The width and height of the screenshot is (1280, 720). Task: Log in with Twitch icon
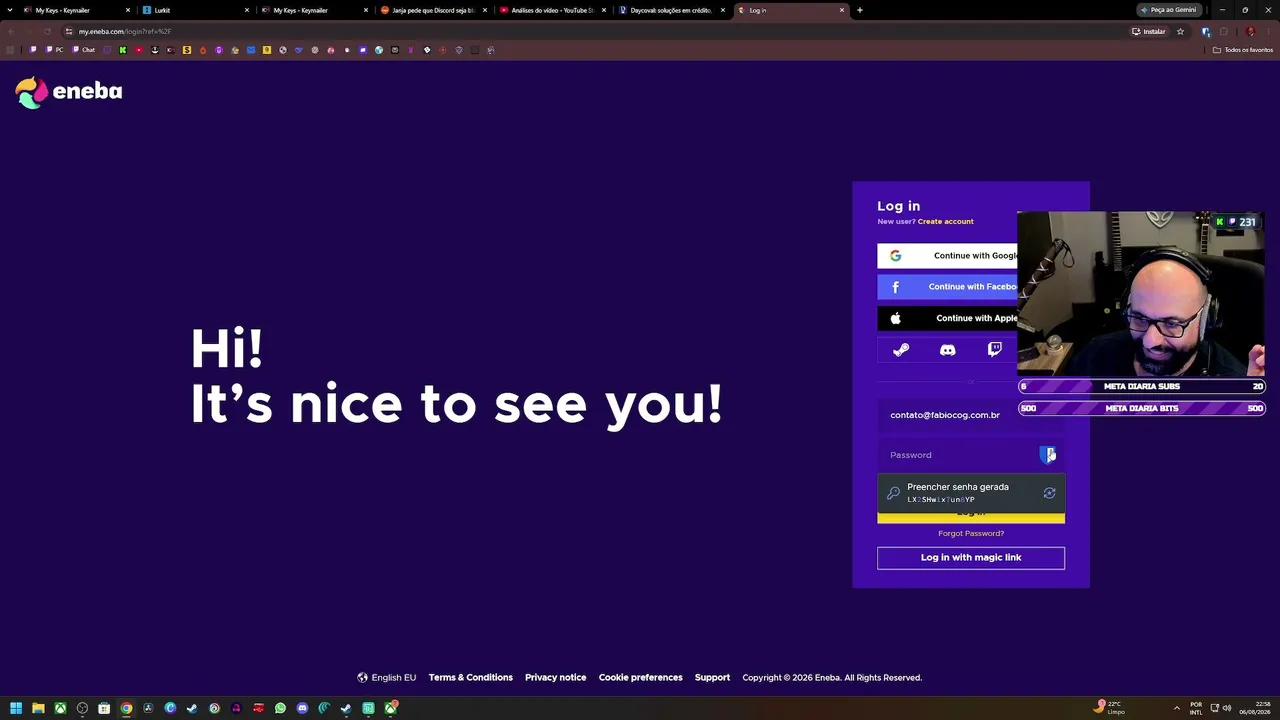click(995, 350)
